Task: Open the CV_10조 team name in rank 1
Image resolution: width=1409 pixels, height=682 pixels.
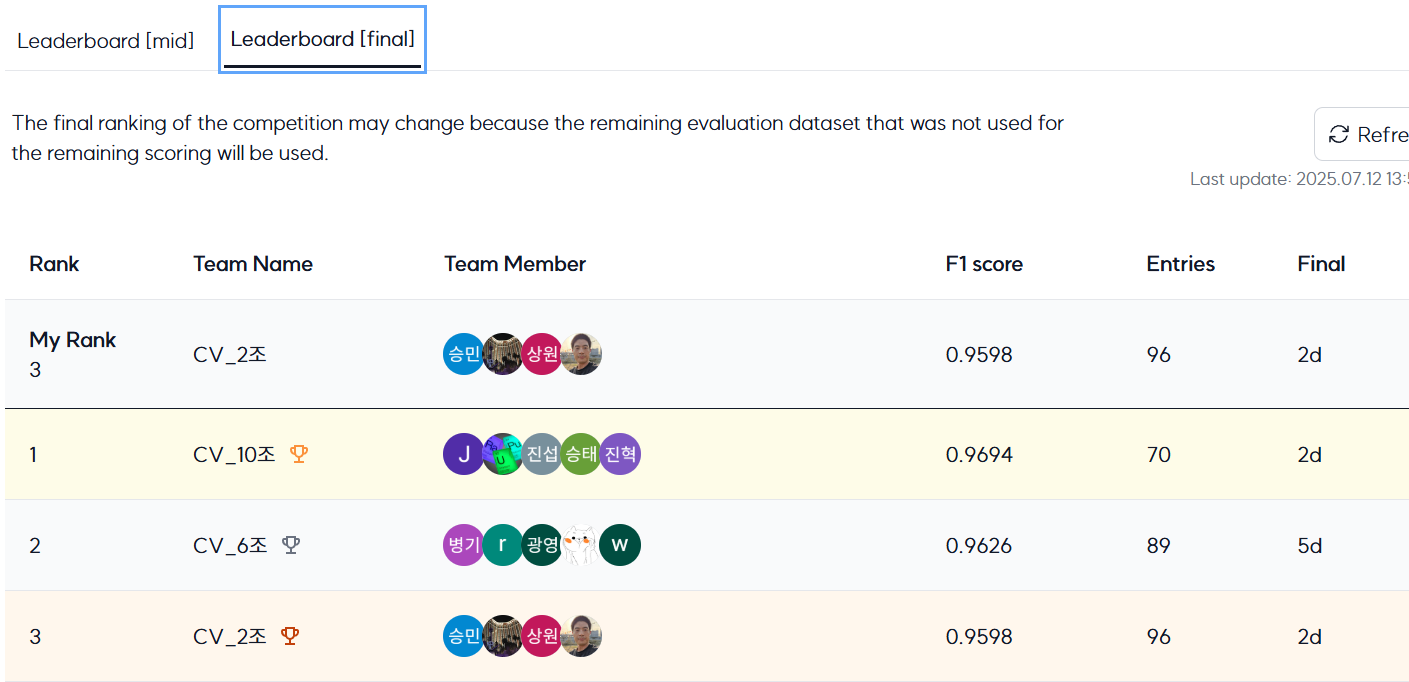Action: tap(234, 454)
